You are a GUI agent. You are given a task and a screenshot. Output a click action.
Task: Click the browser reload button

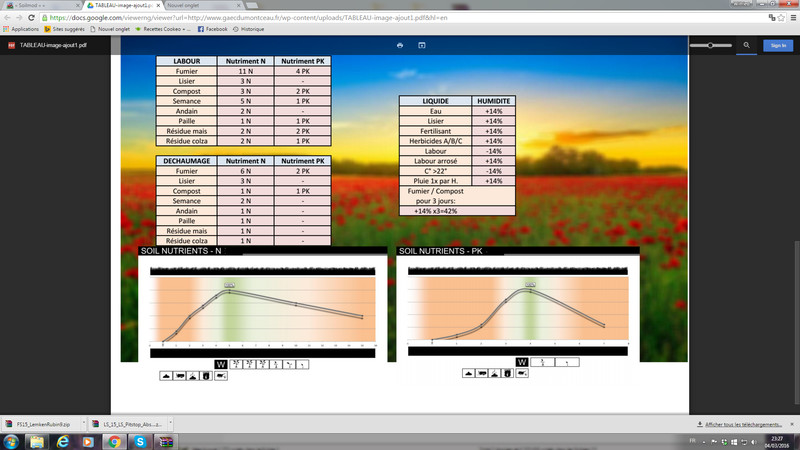pos(31,17)
